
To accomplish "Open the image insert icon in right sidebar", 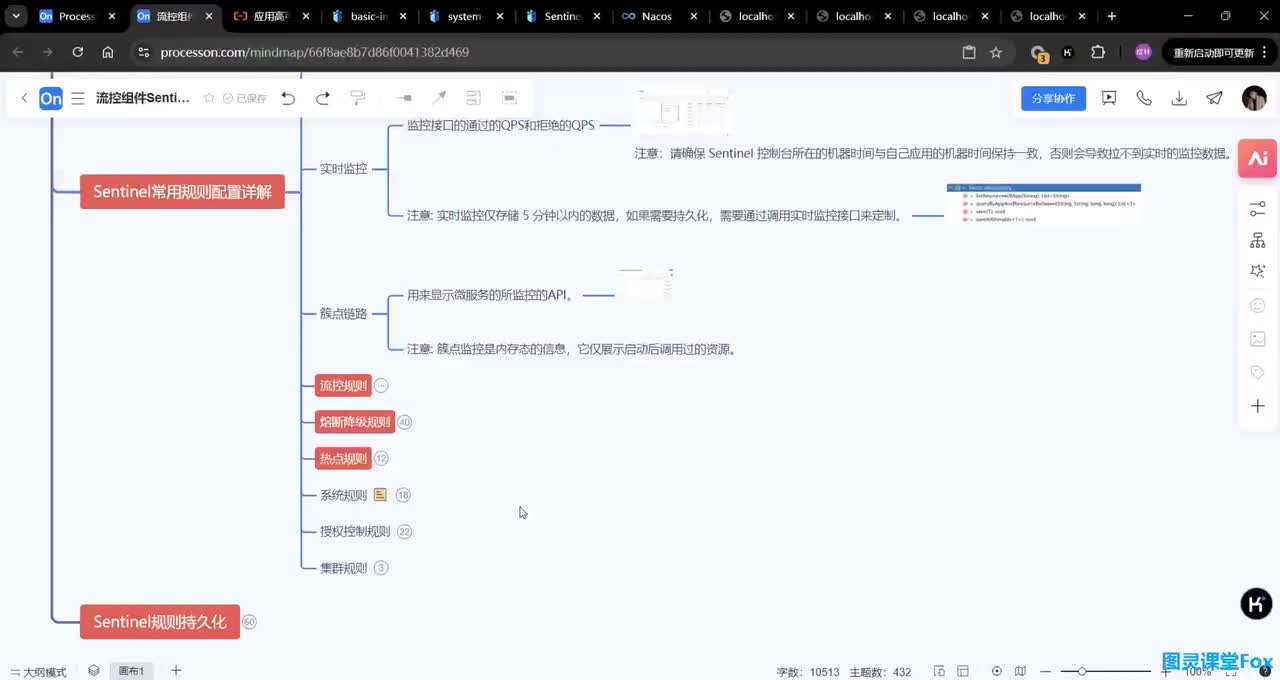I will (x=1258, y=339).
